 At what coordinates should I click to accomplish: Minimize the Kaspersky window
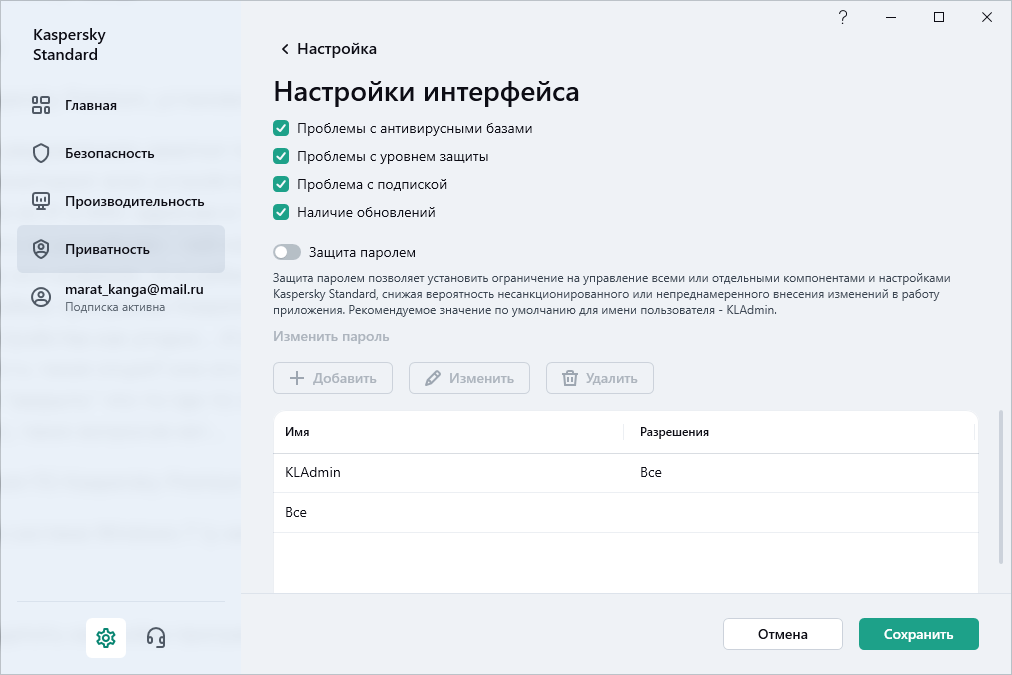[x=891, y=17]
